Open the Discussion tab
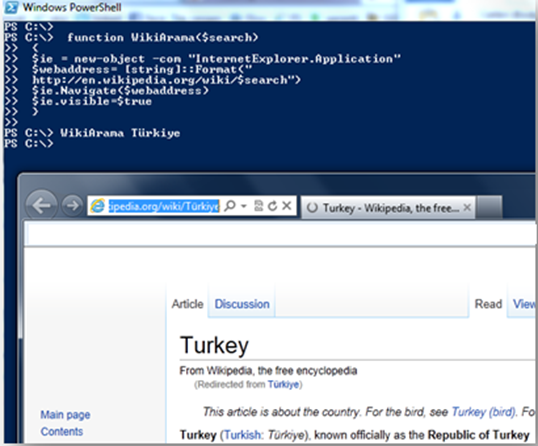Viewport: 538px width, 446px height. click(x=242, y=304)
